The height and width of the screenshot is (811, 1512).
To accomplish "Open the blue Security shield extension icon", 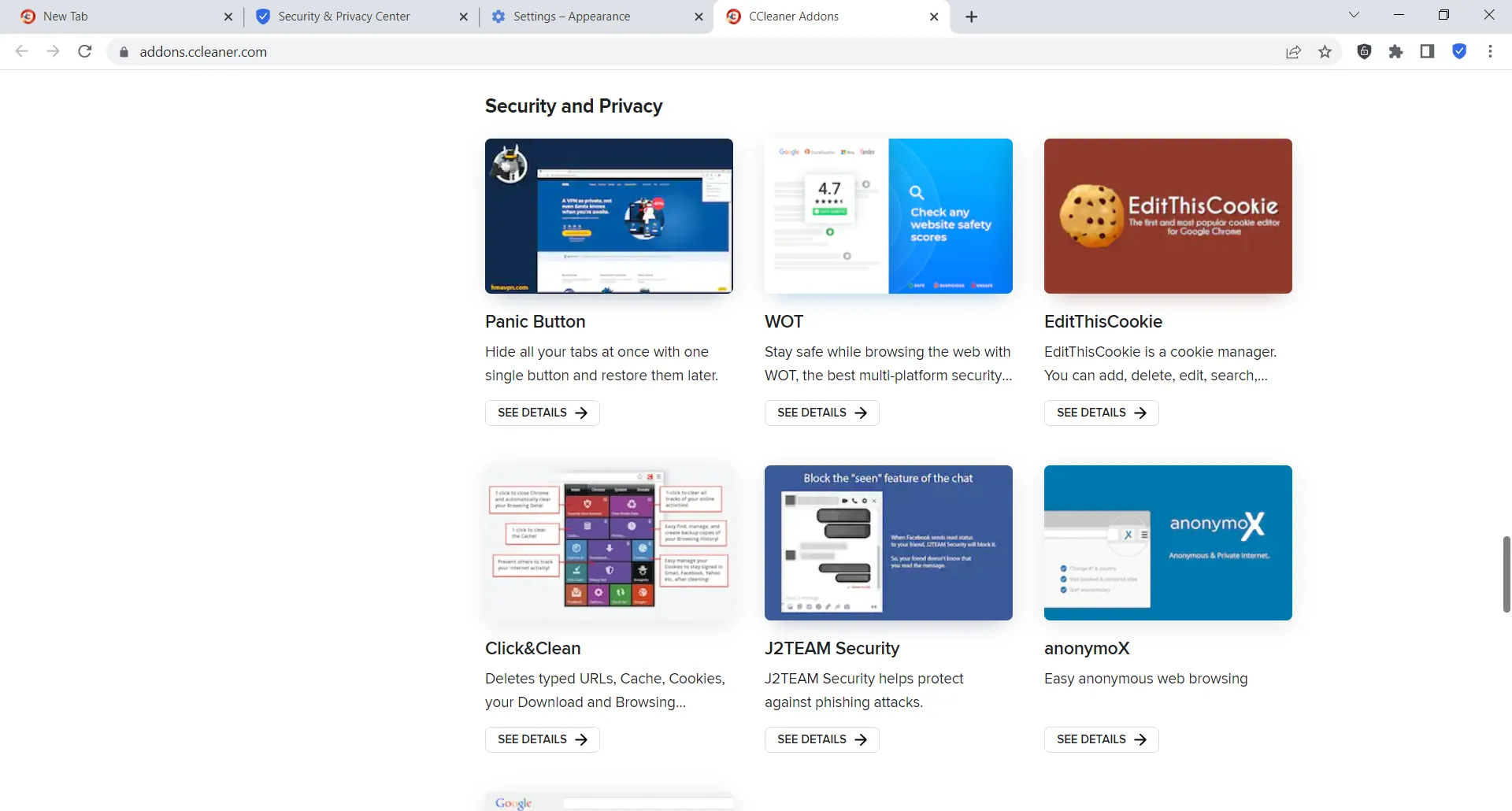I will 1459,52.
